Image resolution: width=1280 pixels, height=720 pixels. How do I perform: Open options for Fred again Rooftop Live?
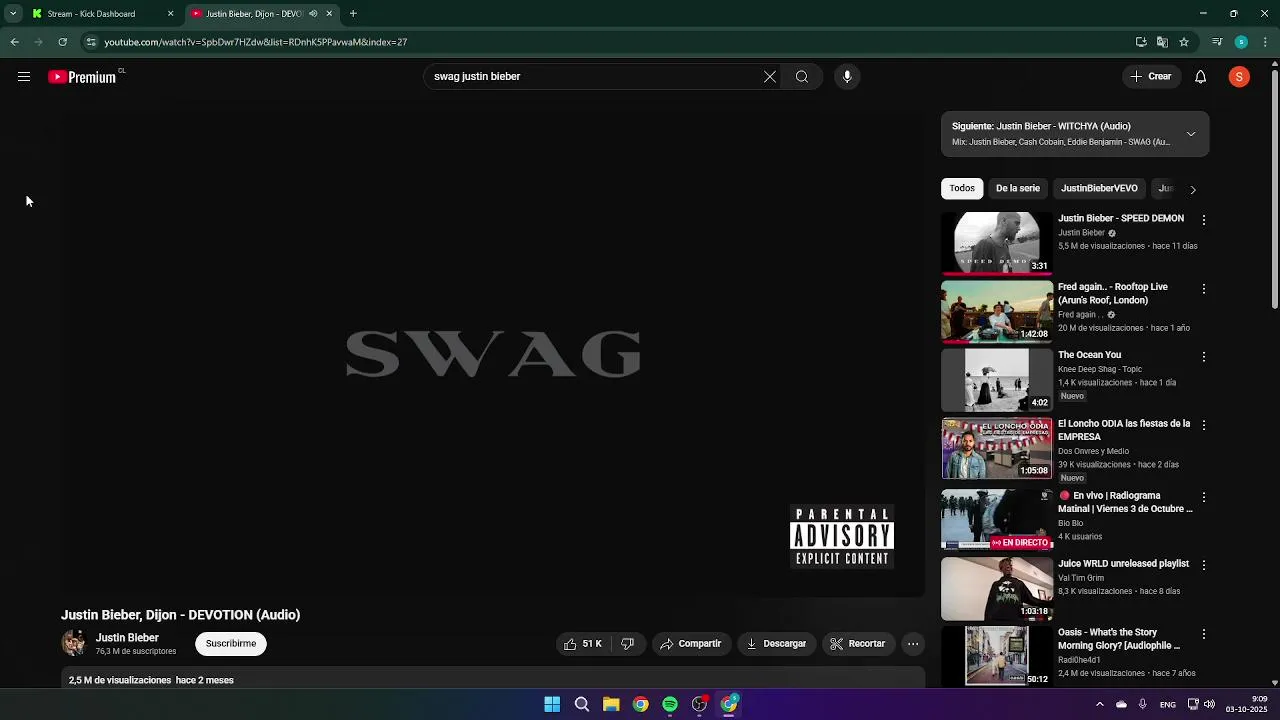tap(1204, 289)
